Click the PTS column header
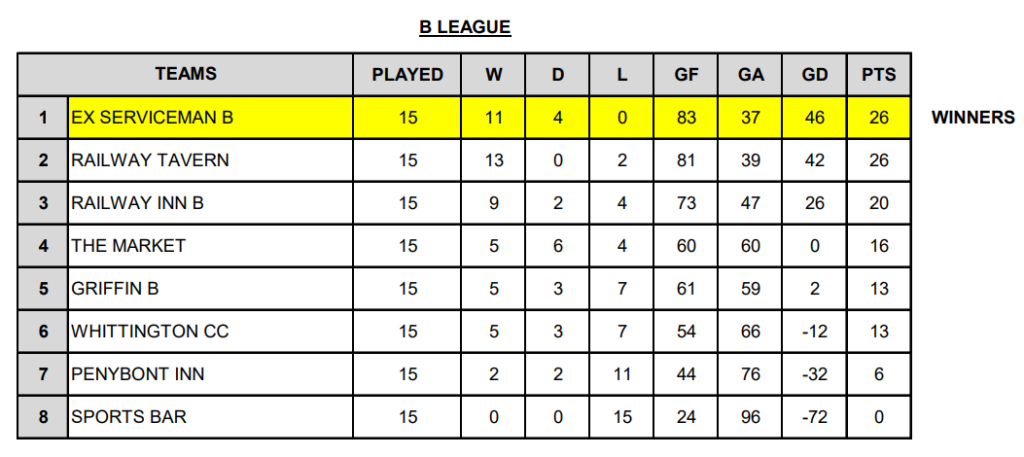 point(879,74)
